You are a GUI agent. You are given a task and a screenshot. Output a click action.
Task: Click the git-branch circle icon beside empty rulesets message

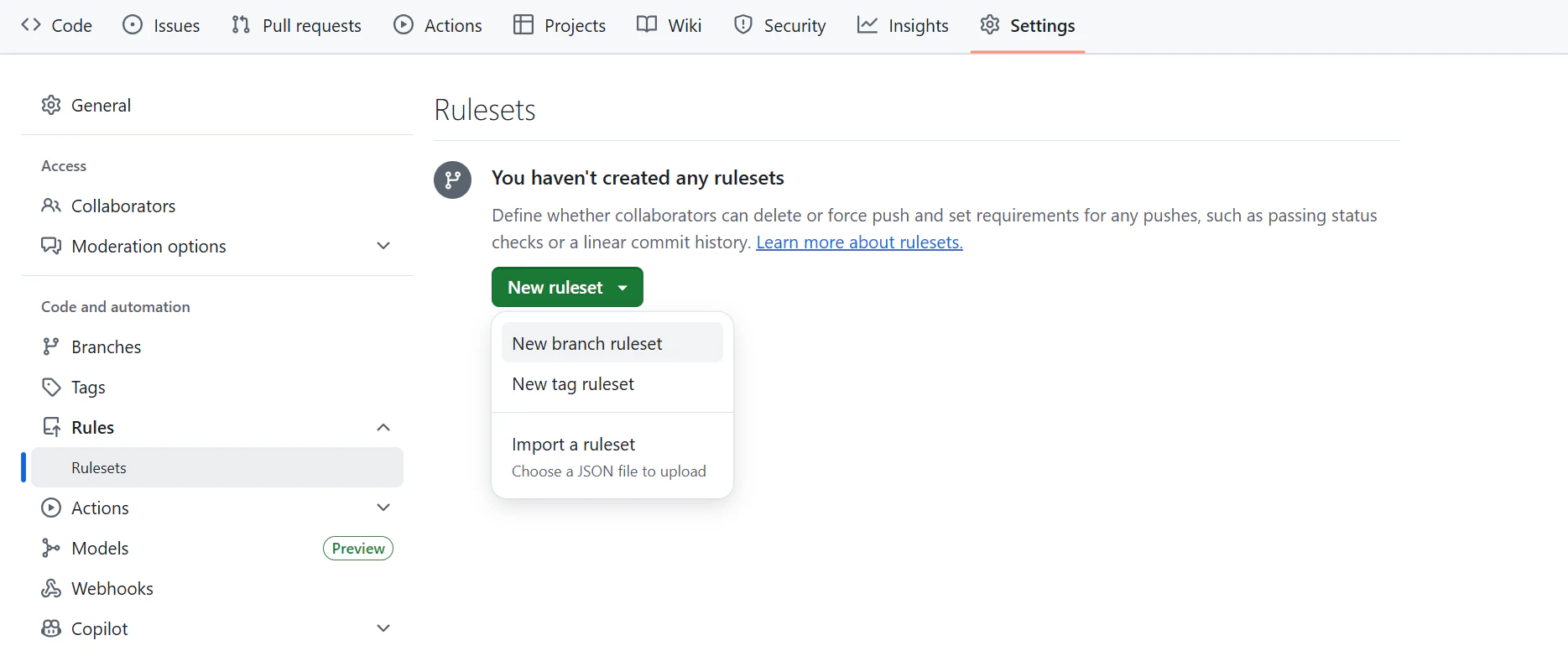452,180
